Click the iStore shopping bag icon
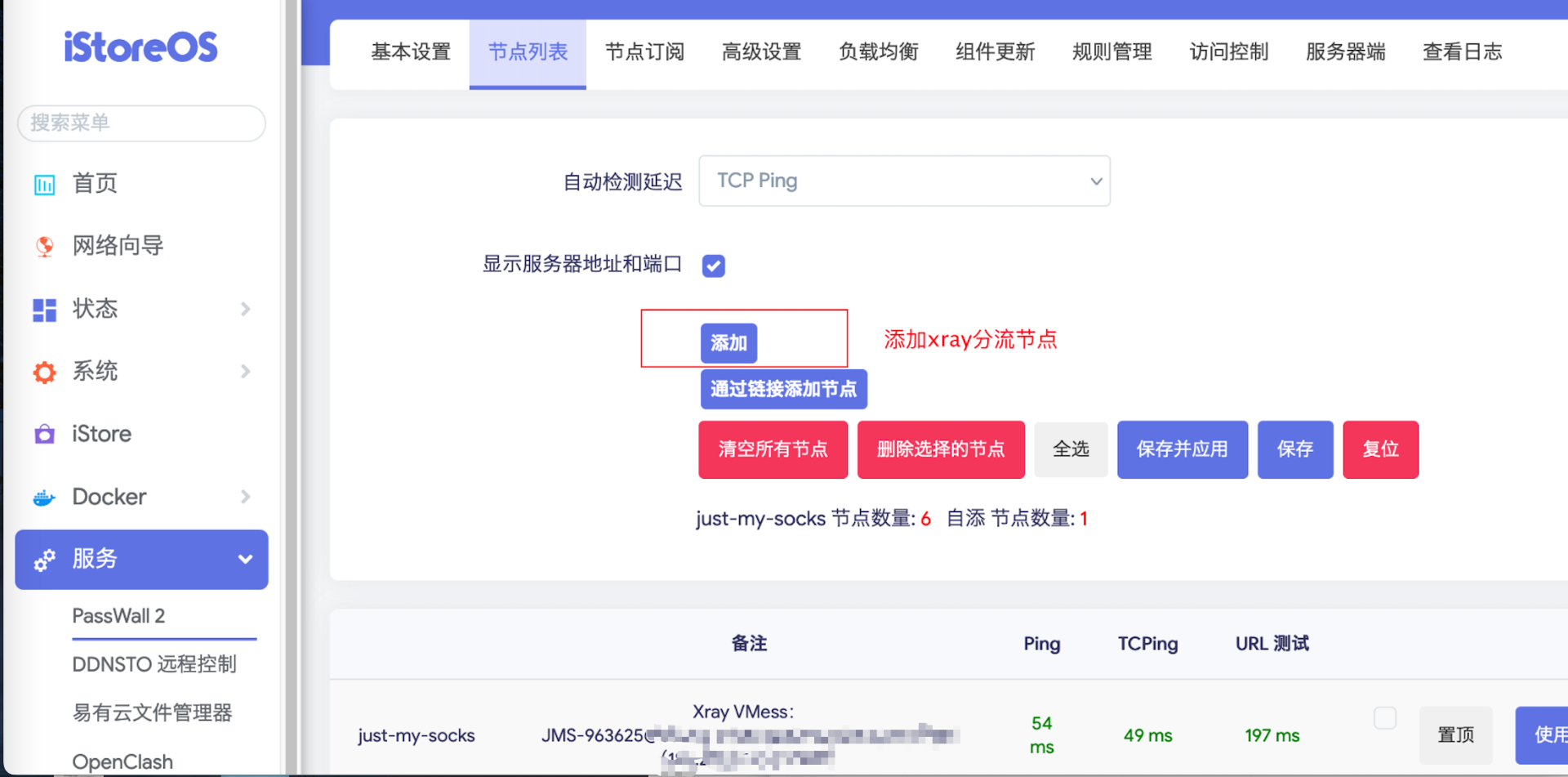 pyautogui.click(x=44, y=434)
